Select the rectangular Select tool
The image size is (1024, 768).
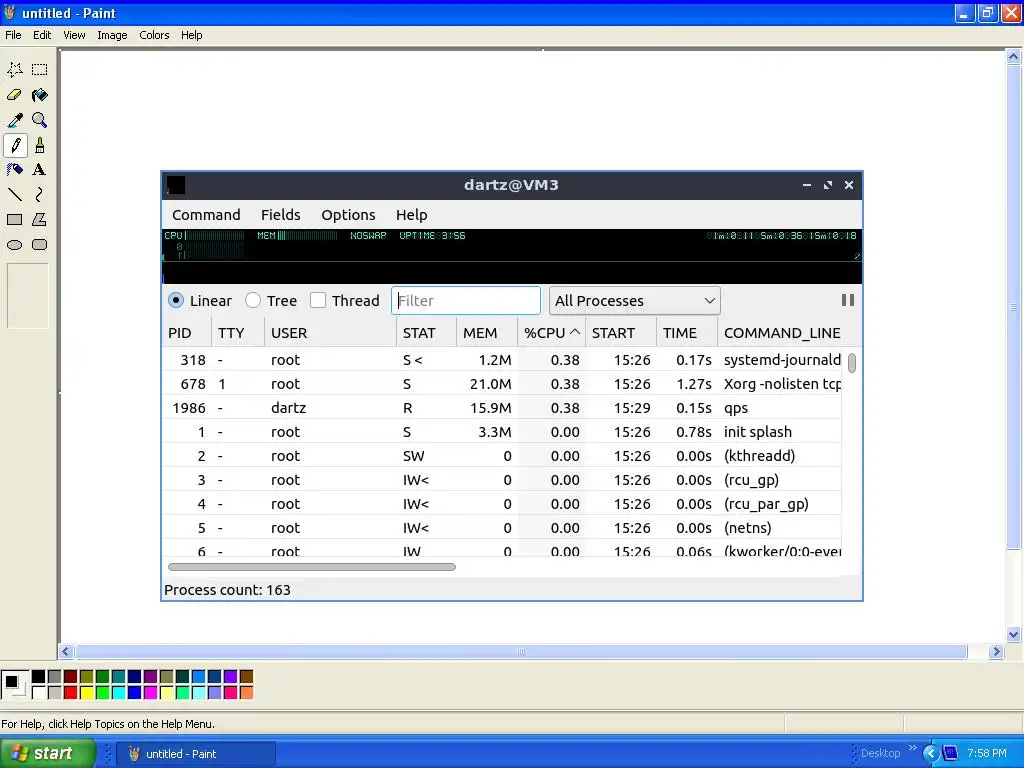pyautogui.click(x=40, y=69)
